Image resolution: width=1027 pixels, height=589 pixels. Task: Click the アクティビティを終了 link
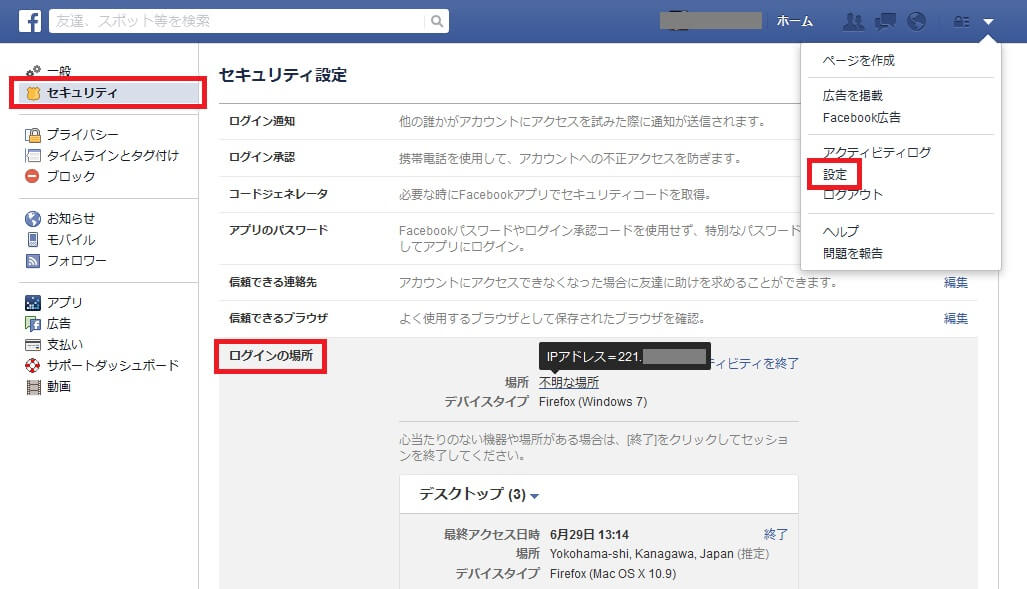755,363
